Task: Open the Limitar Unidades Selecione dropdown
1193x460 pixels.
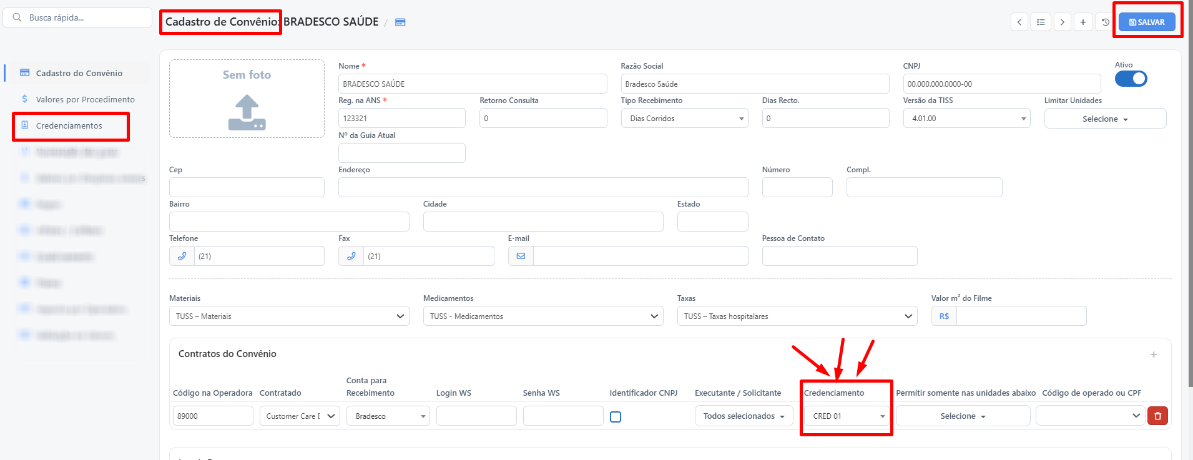Action: click(x=1105, y=119)
